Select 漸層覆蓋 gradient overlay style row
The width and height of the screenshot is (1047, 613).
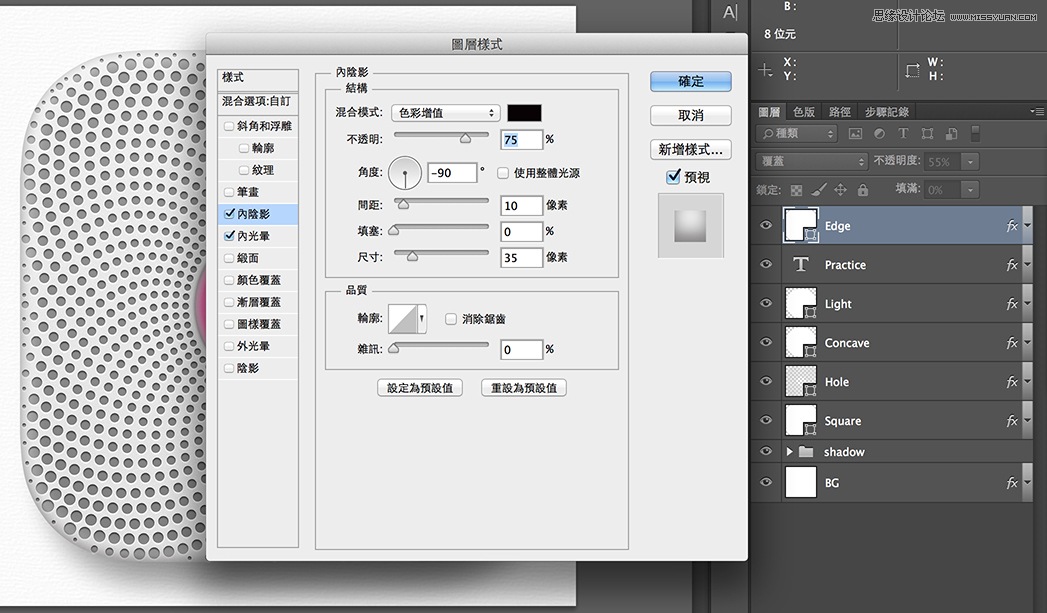point(258,302)
